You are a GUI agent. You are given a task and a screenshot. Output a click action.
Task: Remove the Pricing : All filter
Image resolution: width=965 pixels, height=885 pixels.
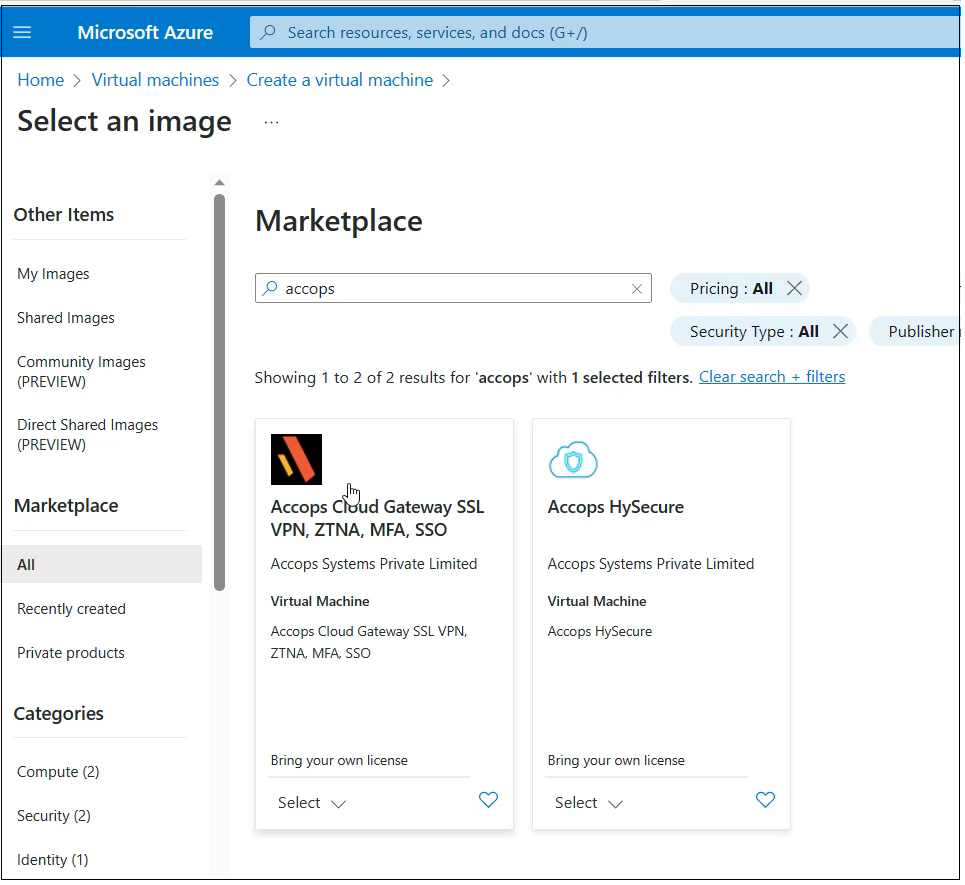tap(796, 289)
